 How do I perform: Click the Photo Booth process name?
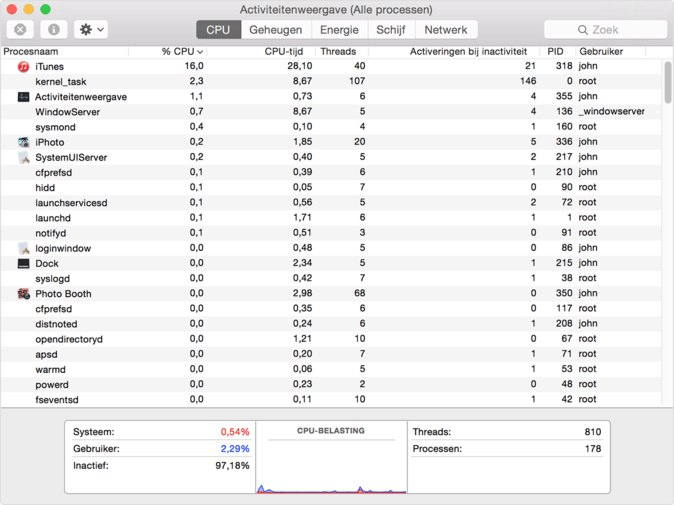63,294
